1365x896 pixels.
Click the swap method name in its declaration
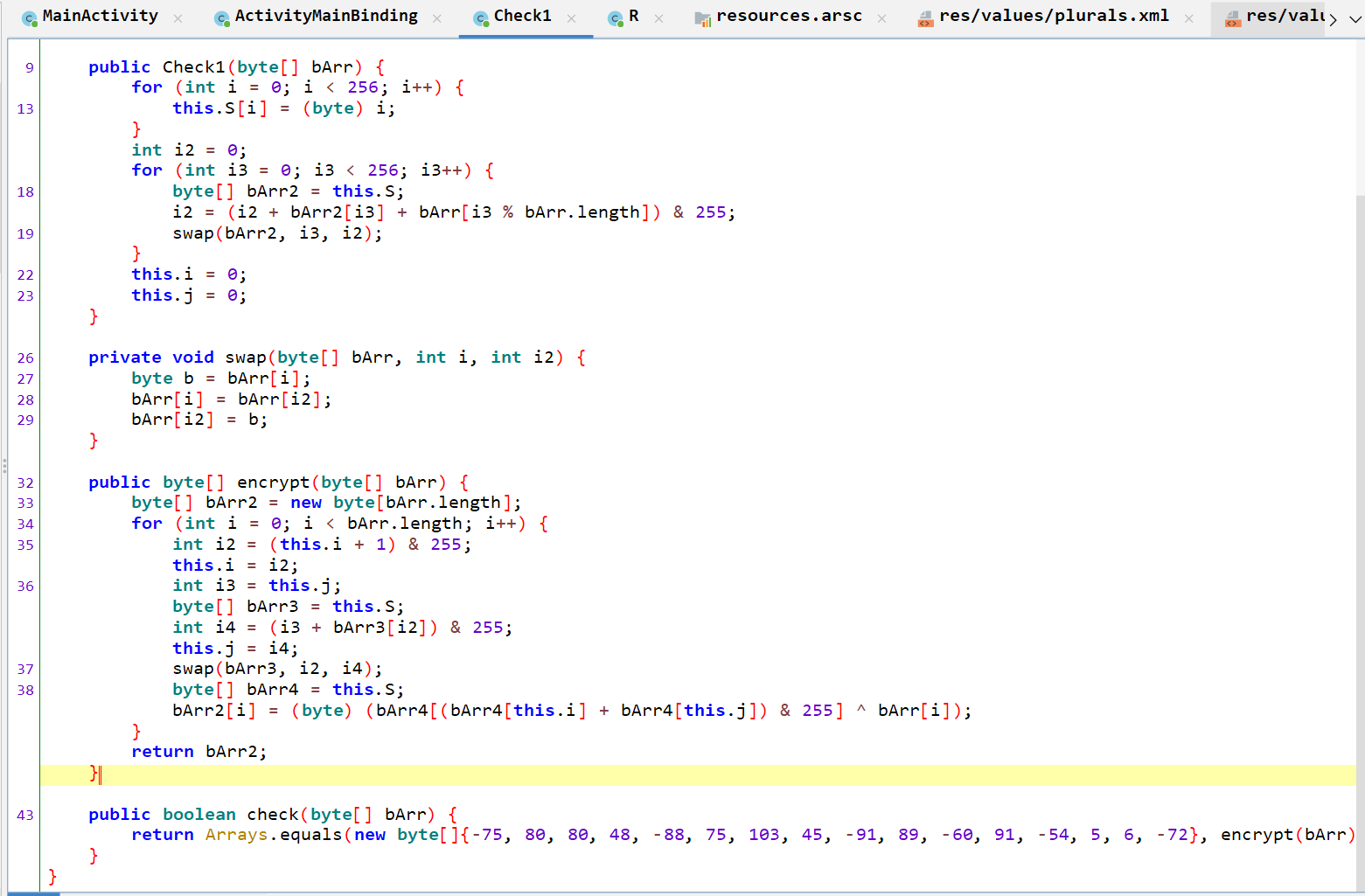pyautogui.click(x=246, y=357)
